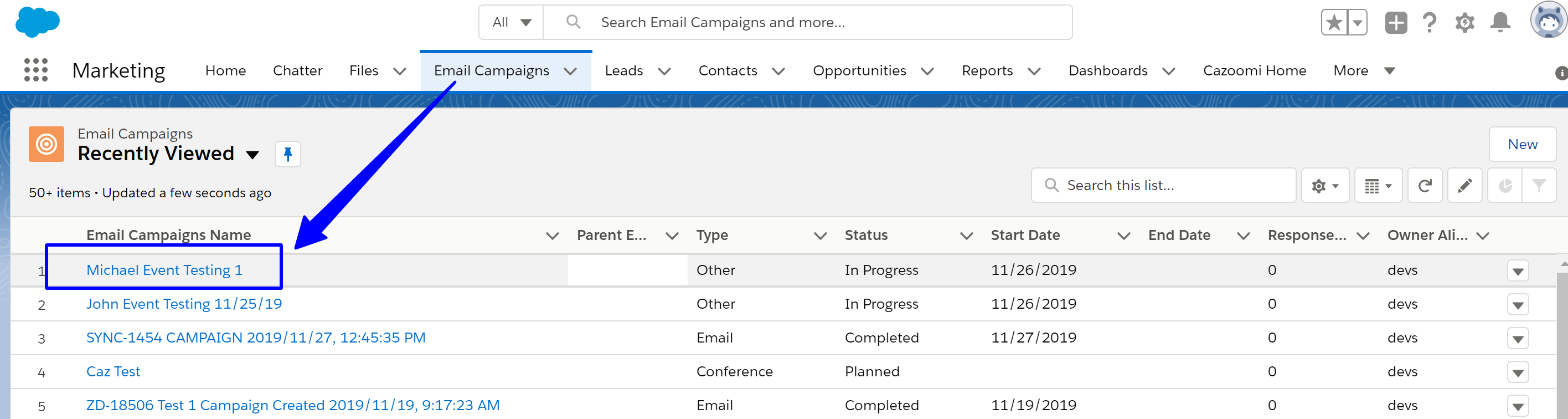Open the Reports tab
1568x419 pixels.
pyautogui.click(x=987, y=70)
